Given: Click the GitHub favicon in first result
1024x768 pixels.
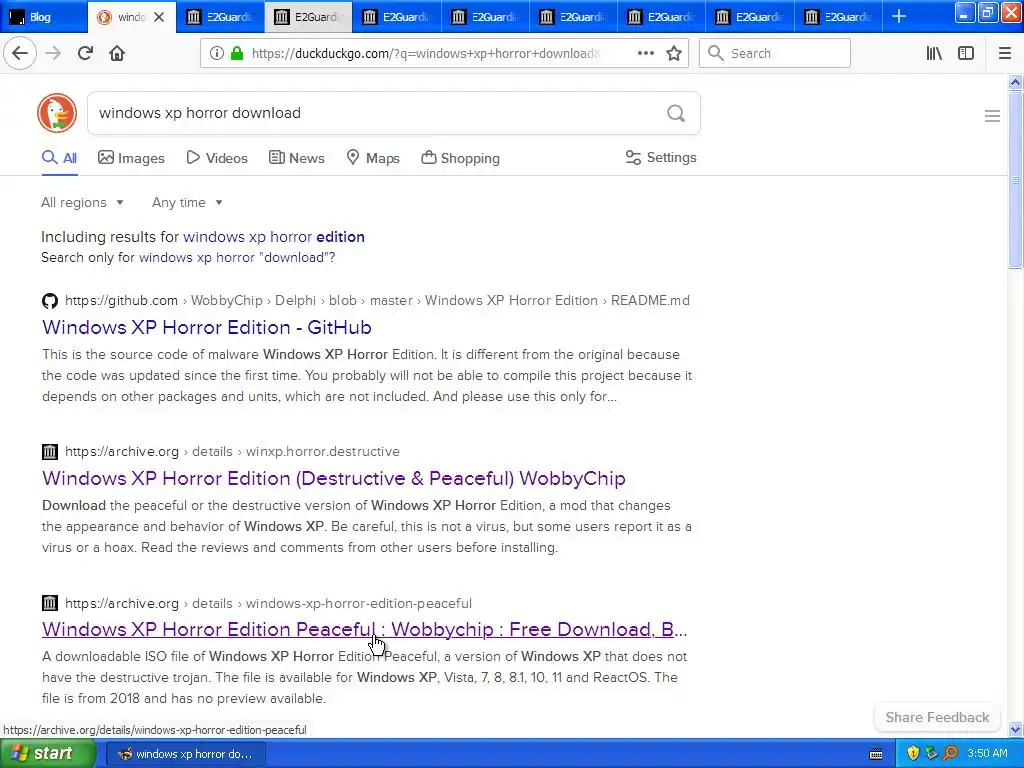Looking at the screenshot, I should pos(50,300).
